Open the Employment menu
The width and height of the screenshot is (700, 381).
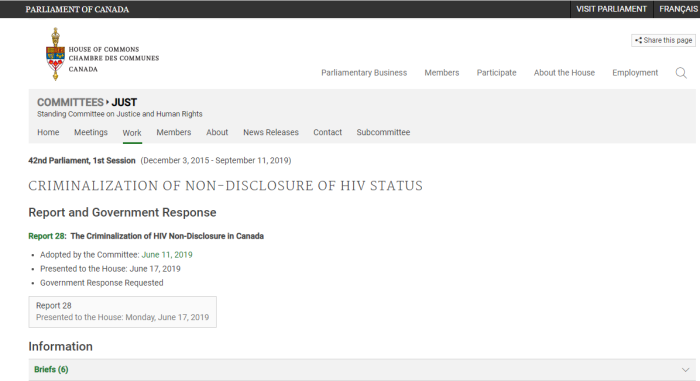635,73
